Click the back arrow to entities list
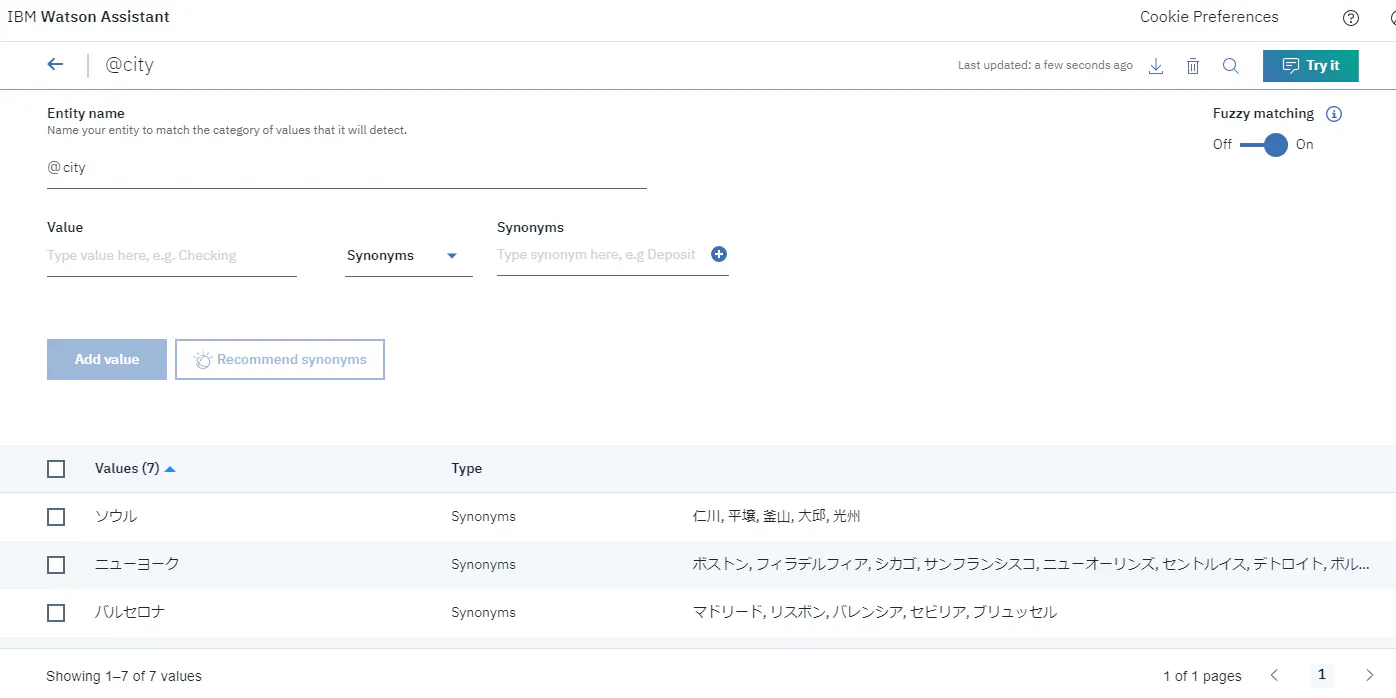Viewport: 1396px width, 698px height. (x=55, y=63)
